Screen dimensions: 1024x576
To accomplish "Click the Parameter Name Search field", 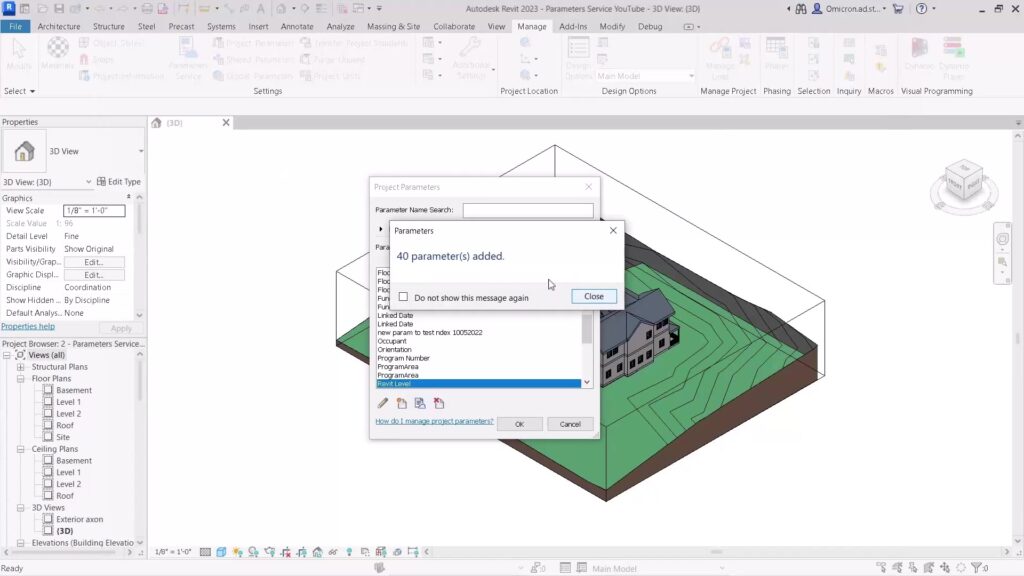I will pyautogui.click(x=527, y=210).
